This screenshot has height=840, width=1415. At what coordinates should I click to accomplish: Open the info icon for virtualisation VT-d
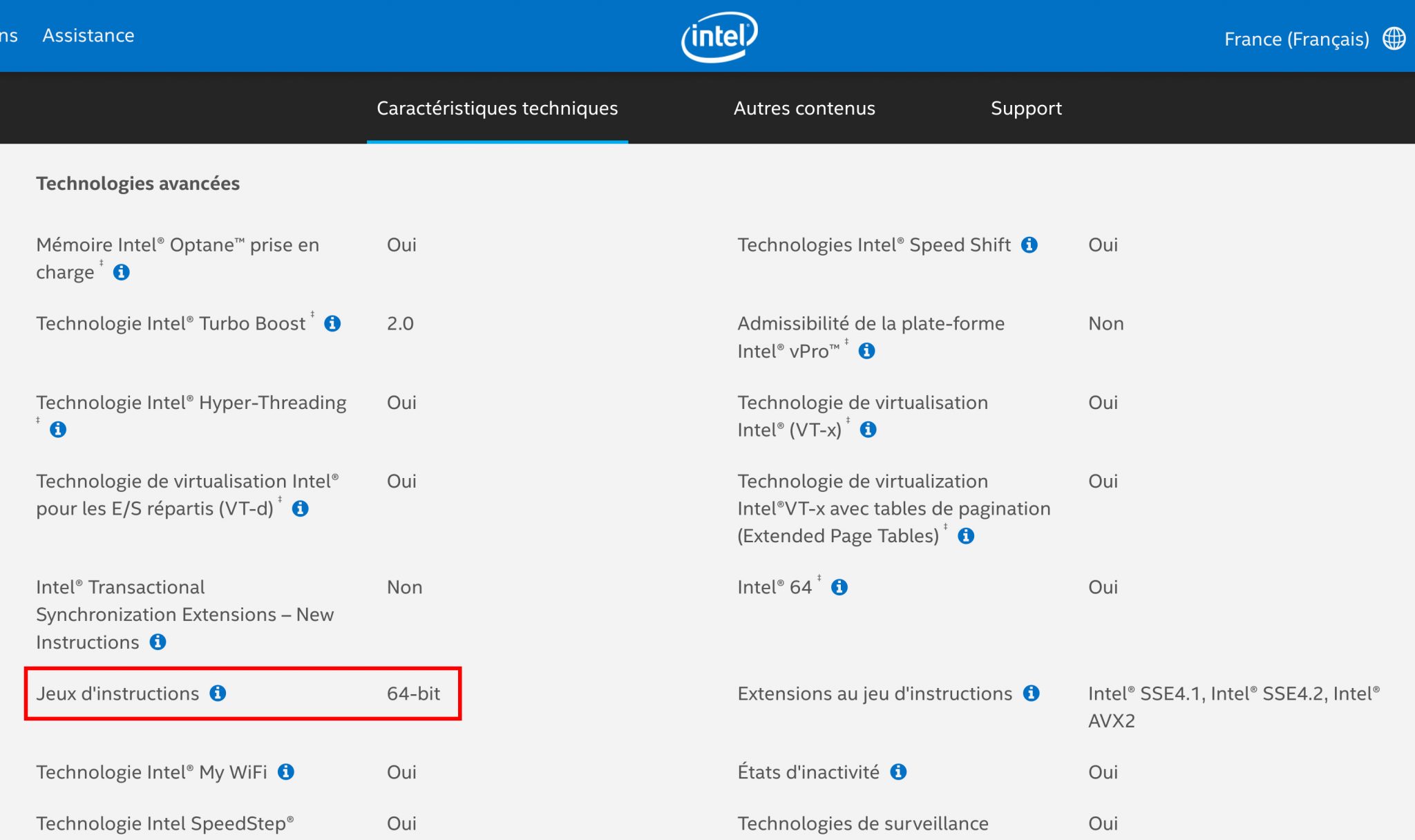tap(300, 510)
